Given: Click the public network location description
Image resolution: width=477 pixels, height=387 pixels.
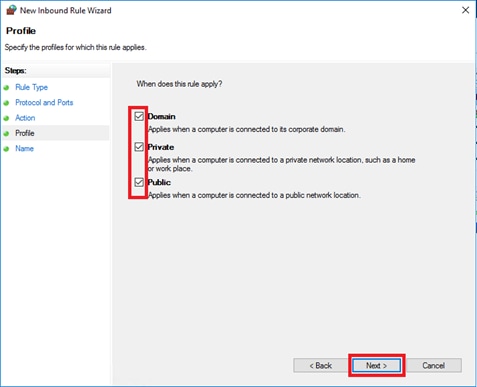Looking at the screenshot, I should click(x=254, y=195).
